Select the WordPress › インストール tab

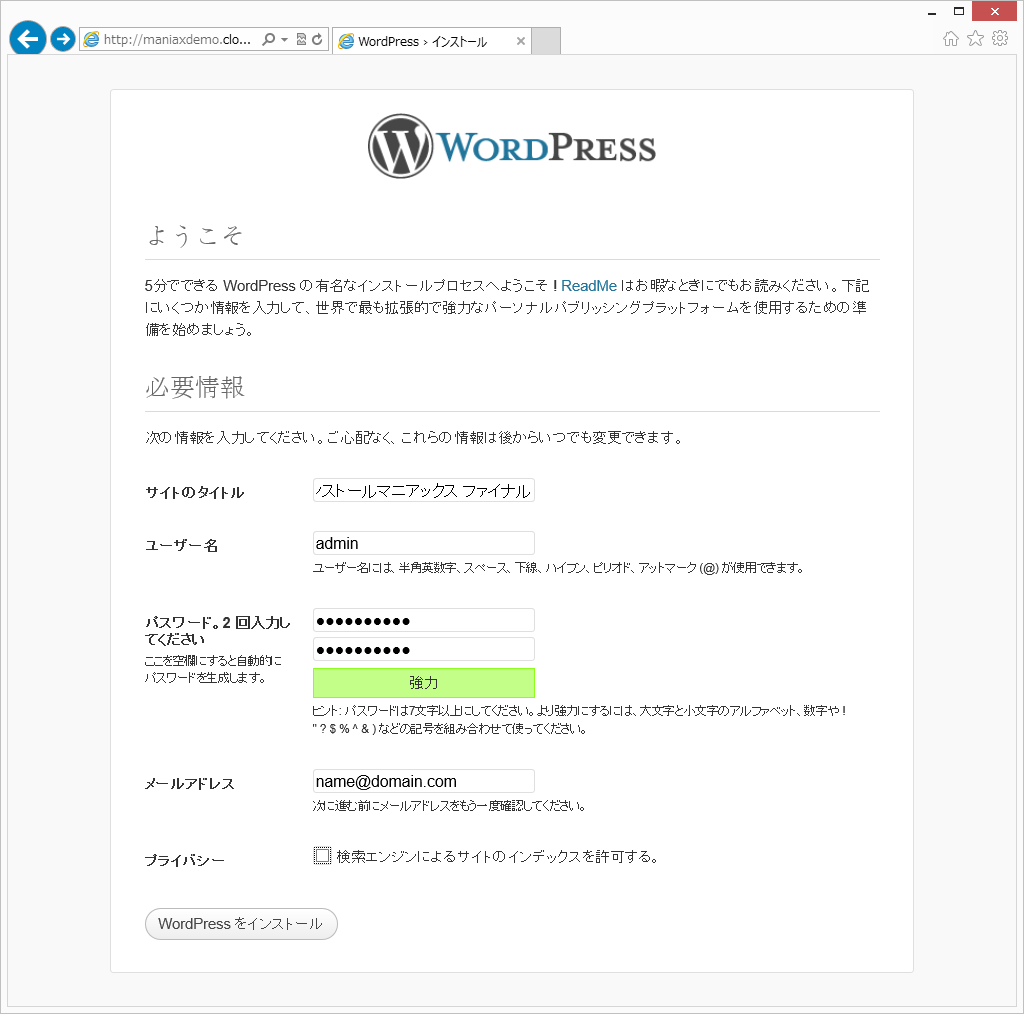pos(431,41)
